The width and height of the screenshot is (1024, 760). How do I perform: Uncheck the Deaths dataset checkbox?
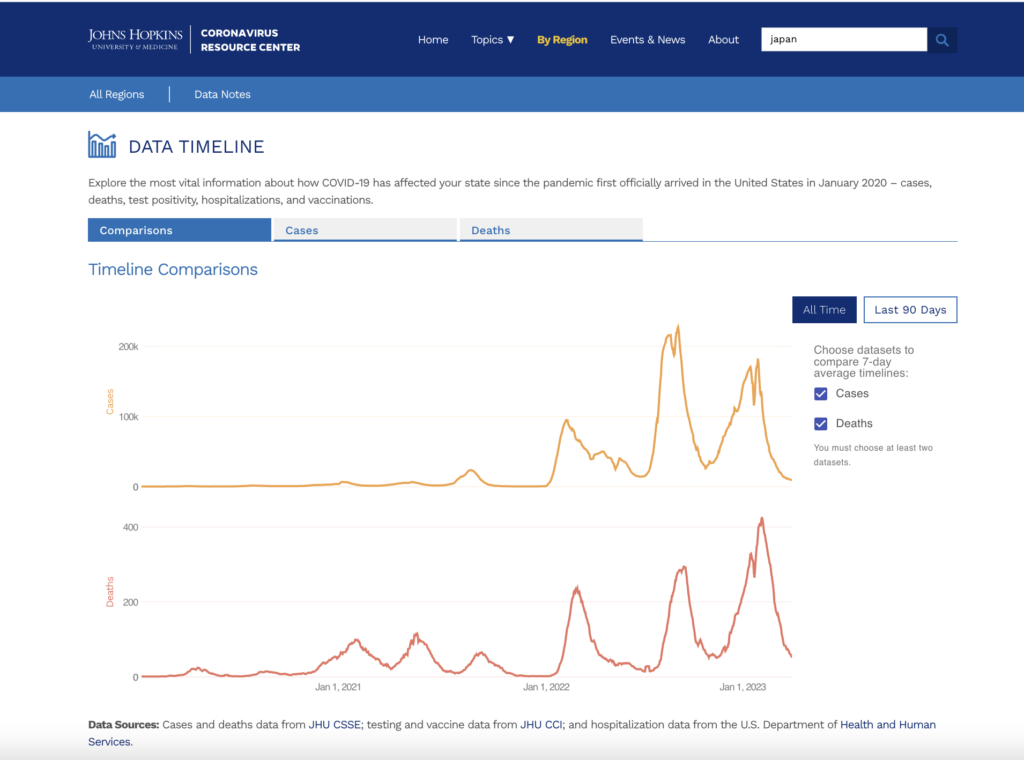(821, 424)
